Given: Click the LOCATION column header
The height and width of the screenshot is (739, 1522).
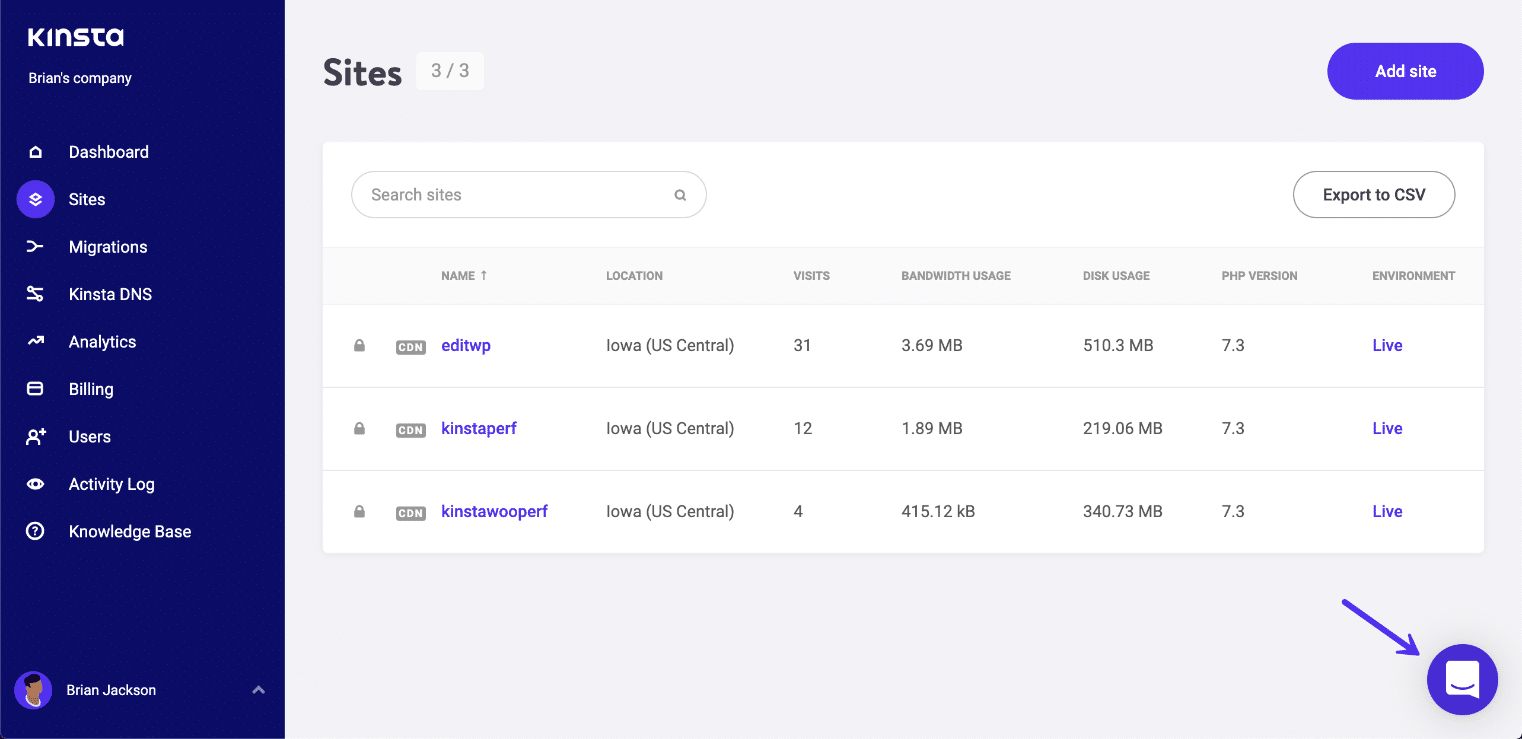Looking at the screenshot, I should coord(634,276).
